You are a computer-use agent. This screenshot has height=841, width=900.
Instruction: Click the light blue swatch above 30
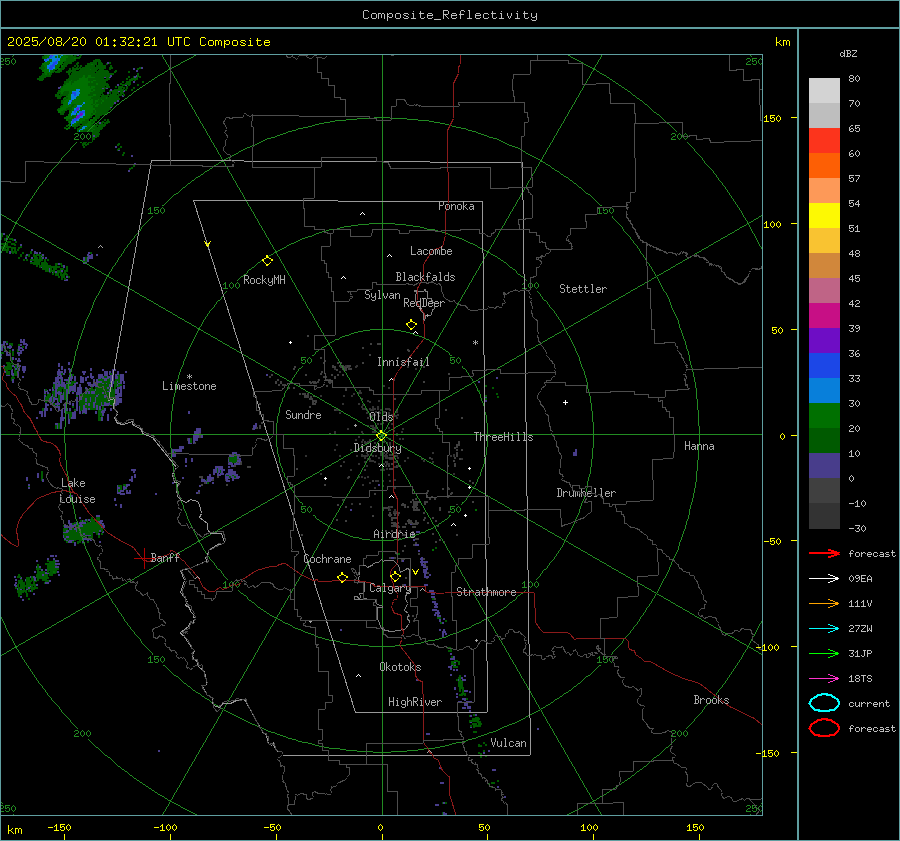pyautogui.click(x=824, y=391)
